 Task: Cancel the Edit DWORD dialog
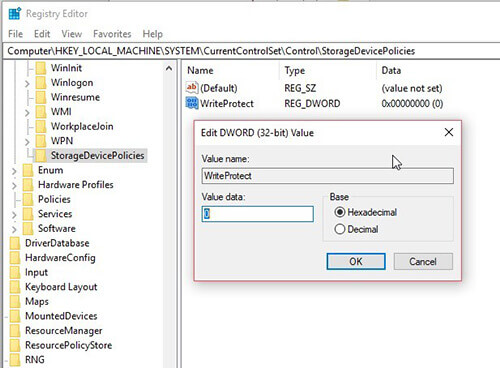(x=423, y=261)
